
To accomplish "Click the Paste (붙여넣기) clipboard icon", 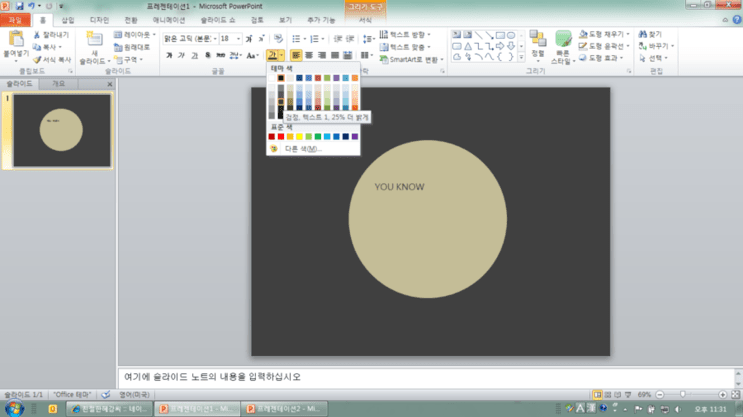I will (16, 39).
